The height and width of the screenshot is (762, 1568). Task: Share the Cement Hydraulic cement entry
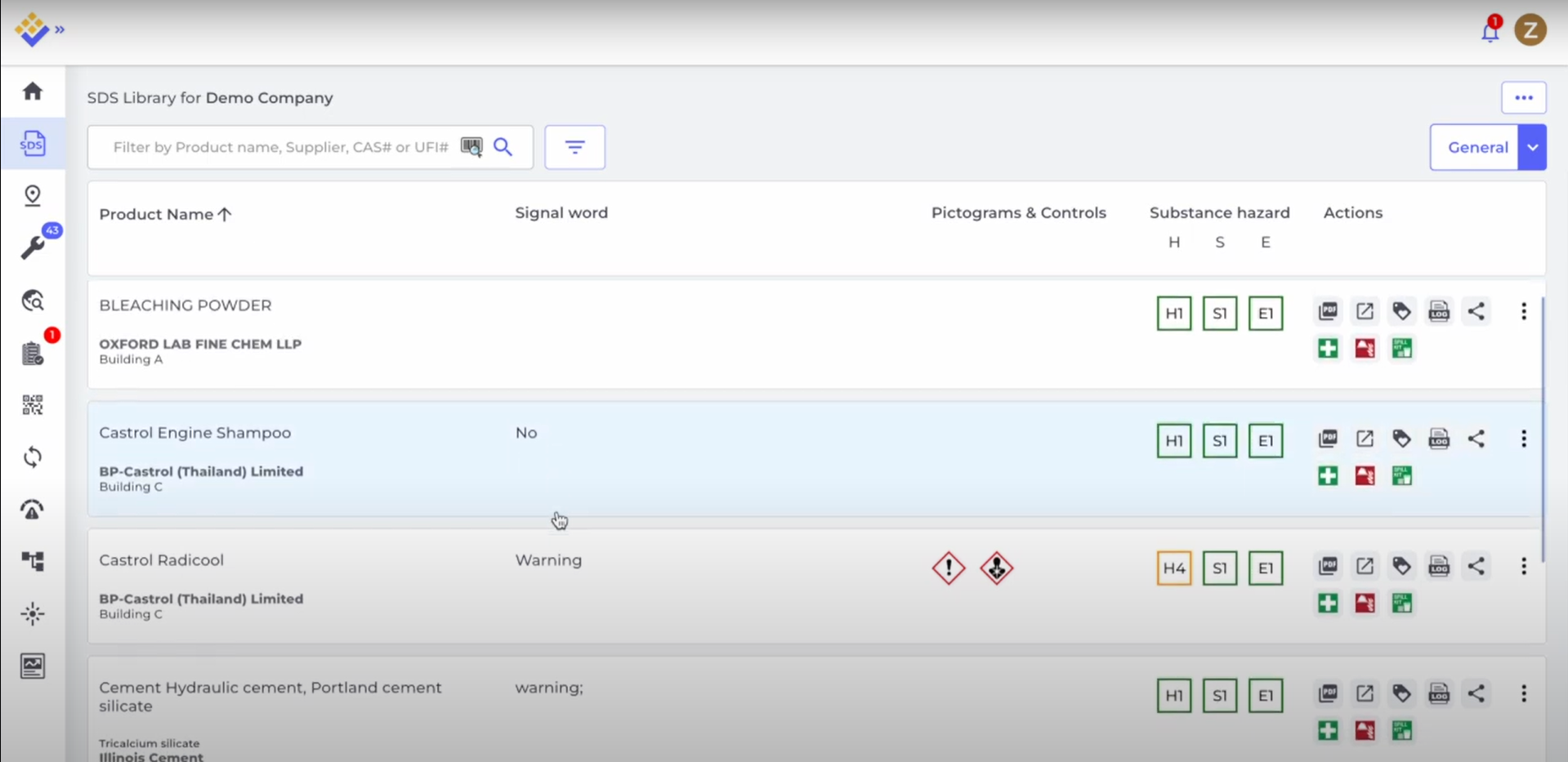click(1476, 693)
